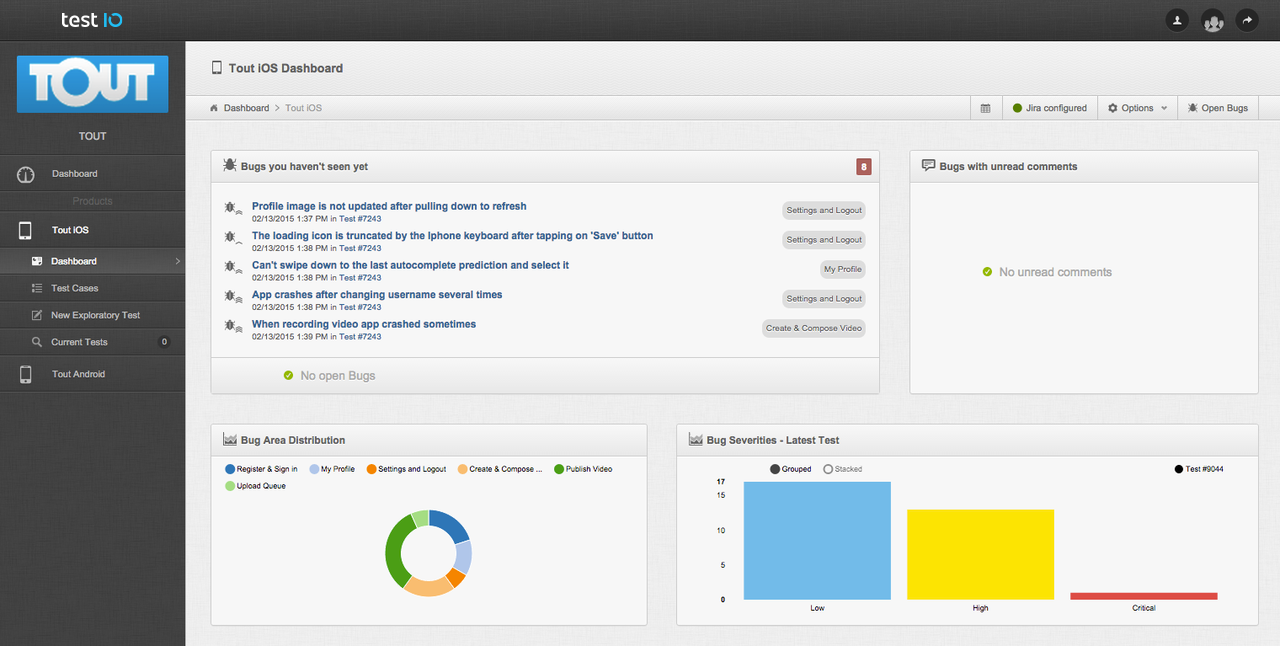The image size is (1280, 646).
Task: Toggle Publish Video legend item
Action: pyautogui.click(x=583, y=469)
